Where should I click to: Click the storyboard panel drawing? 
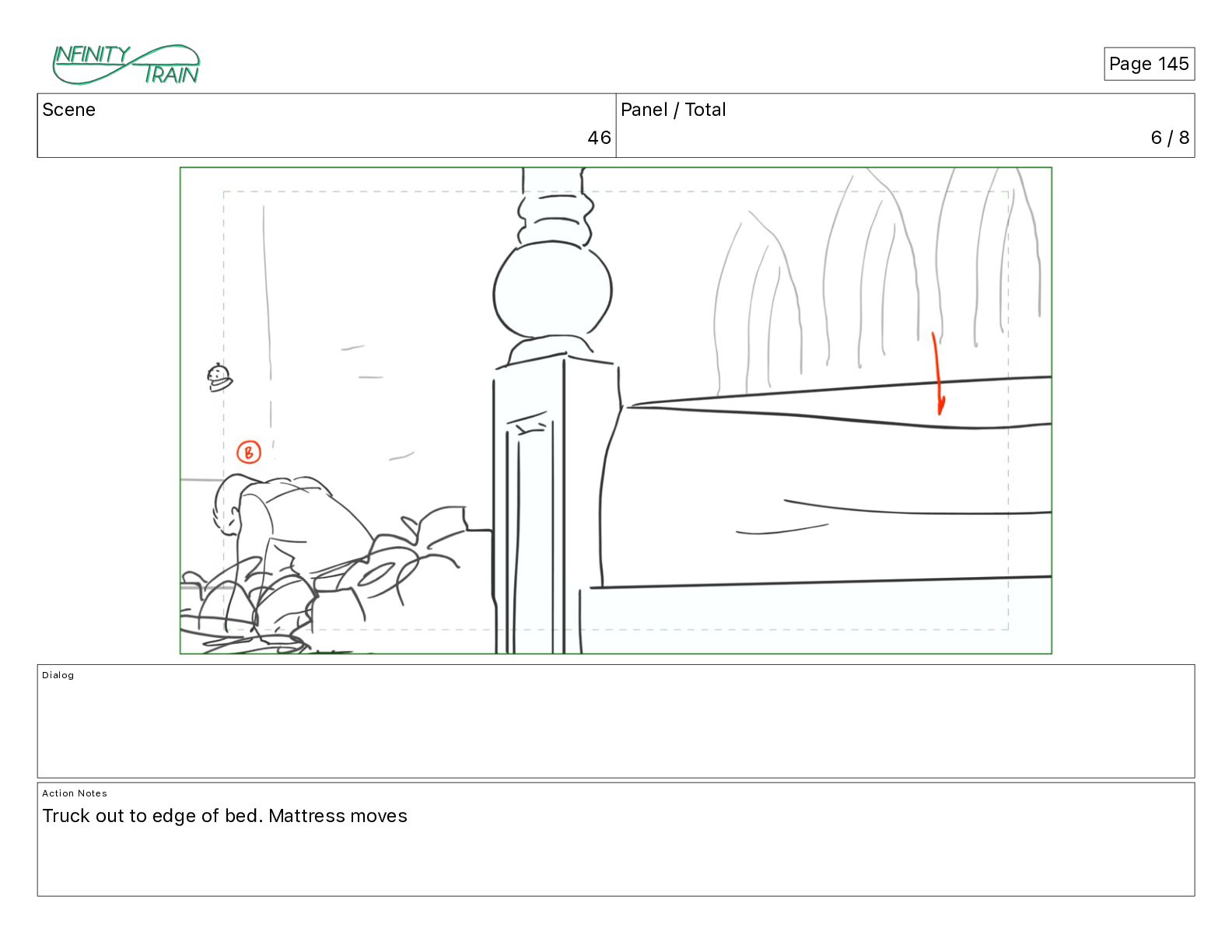pos(616,411)
